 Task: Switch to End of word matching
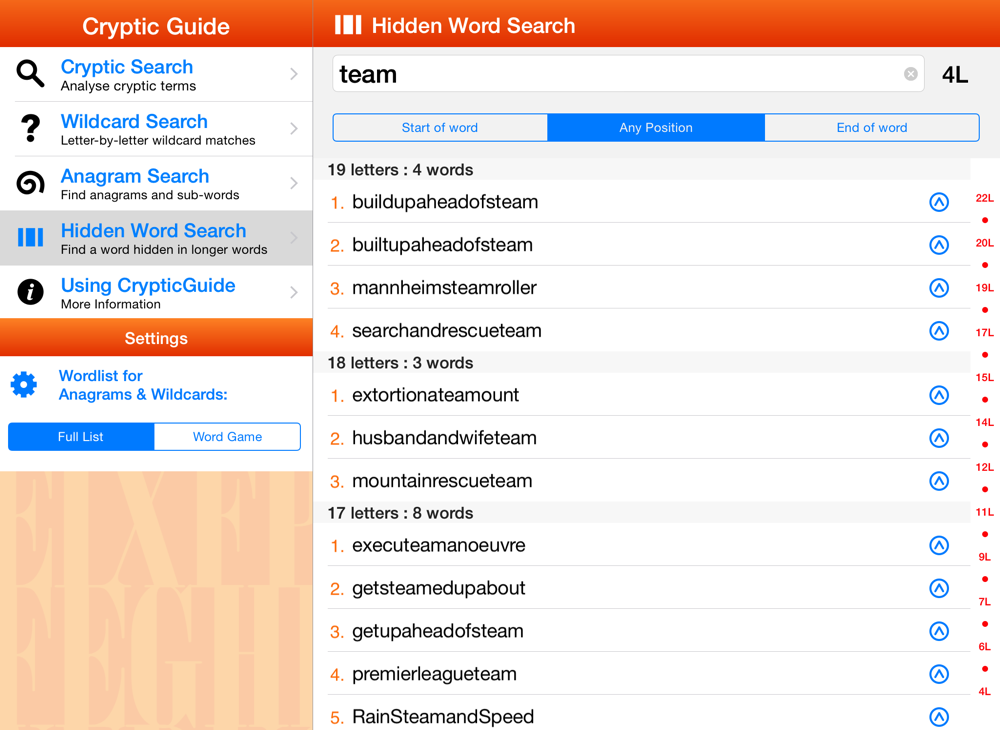(872, 128)
